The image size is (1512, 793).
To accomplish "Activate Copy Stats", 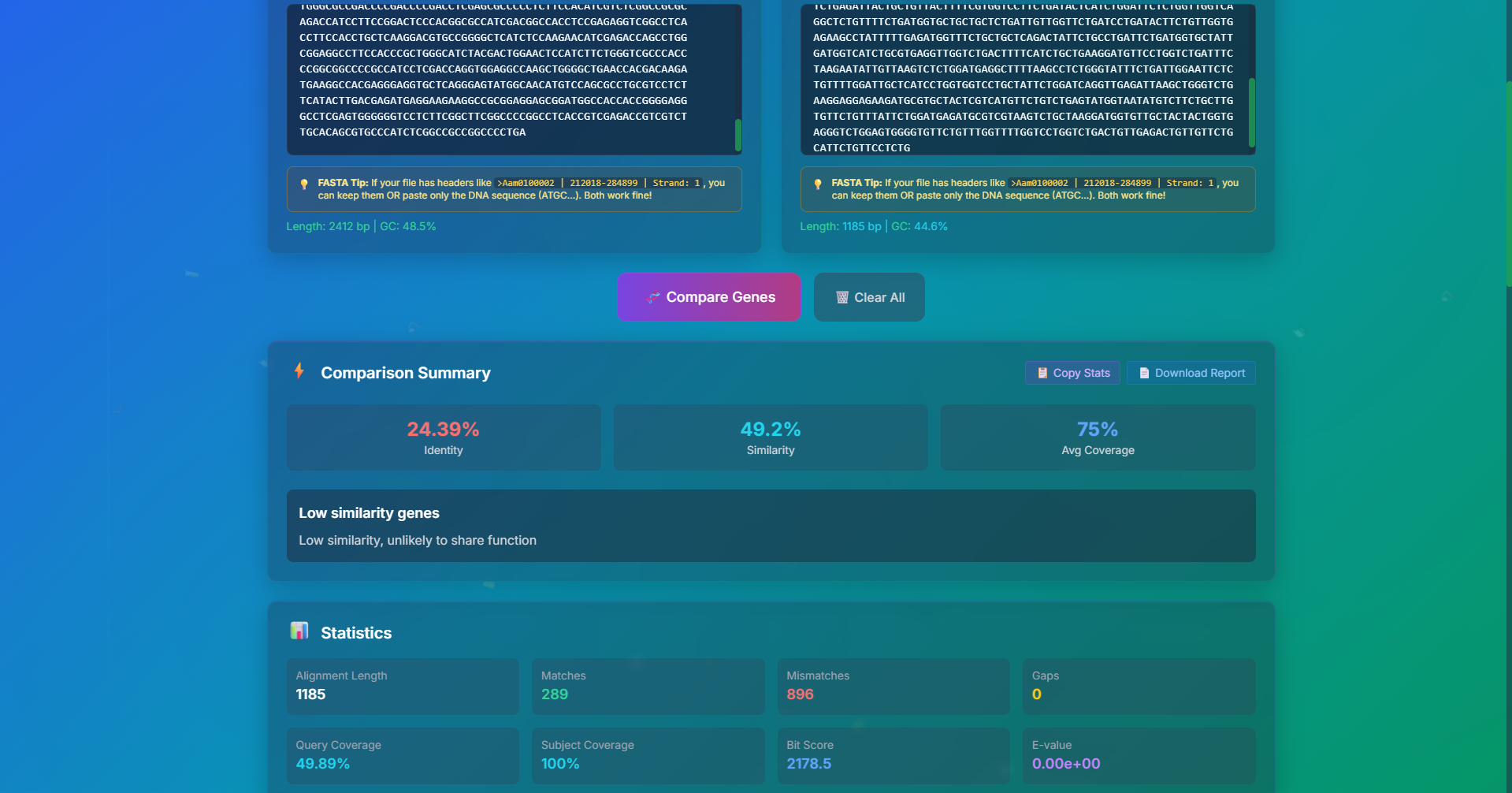I will pyautogui.click(x=1072, y=373).
